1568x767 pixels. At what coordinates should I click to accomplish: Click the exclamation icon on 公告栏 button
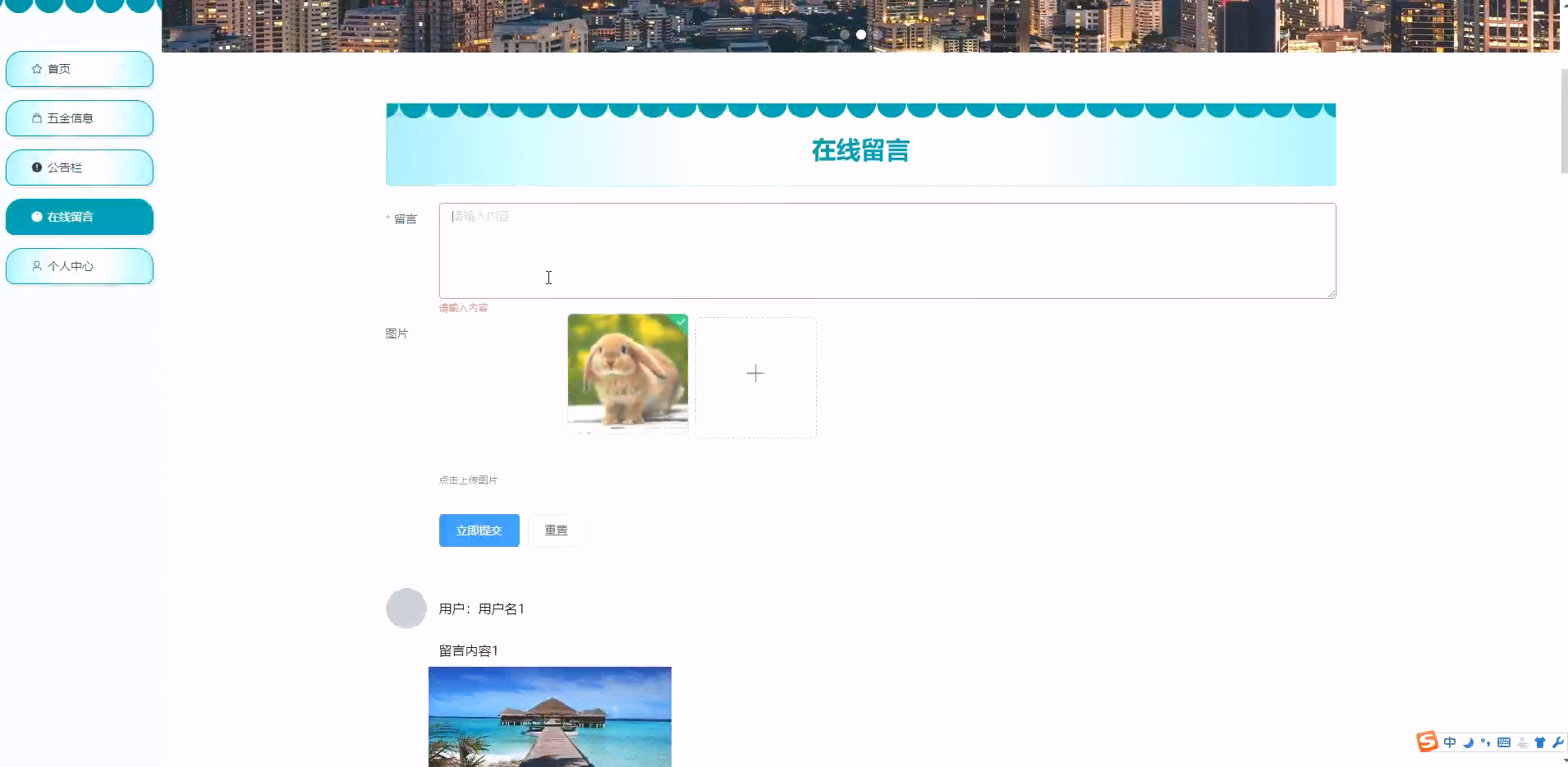click(37, 167)
